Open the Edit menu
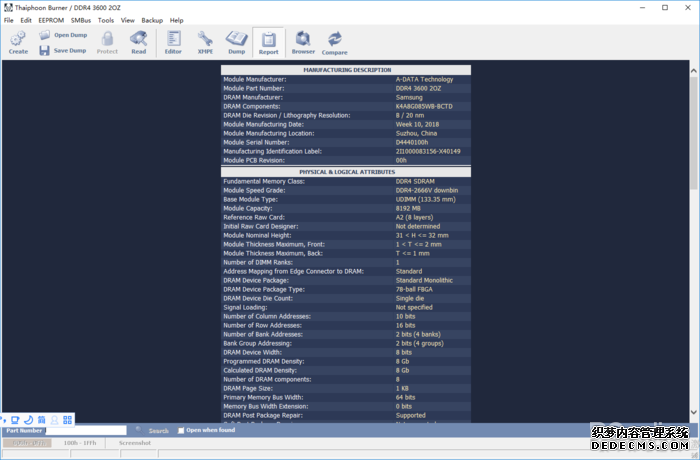 pyautogui.click(x=26, y=20)
